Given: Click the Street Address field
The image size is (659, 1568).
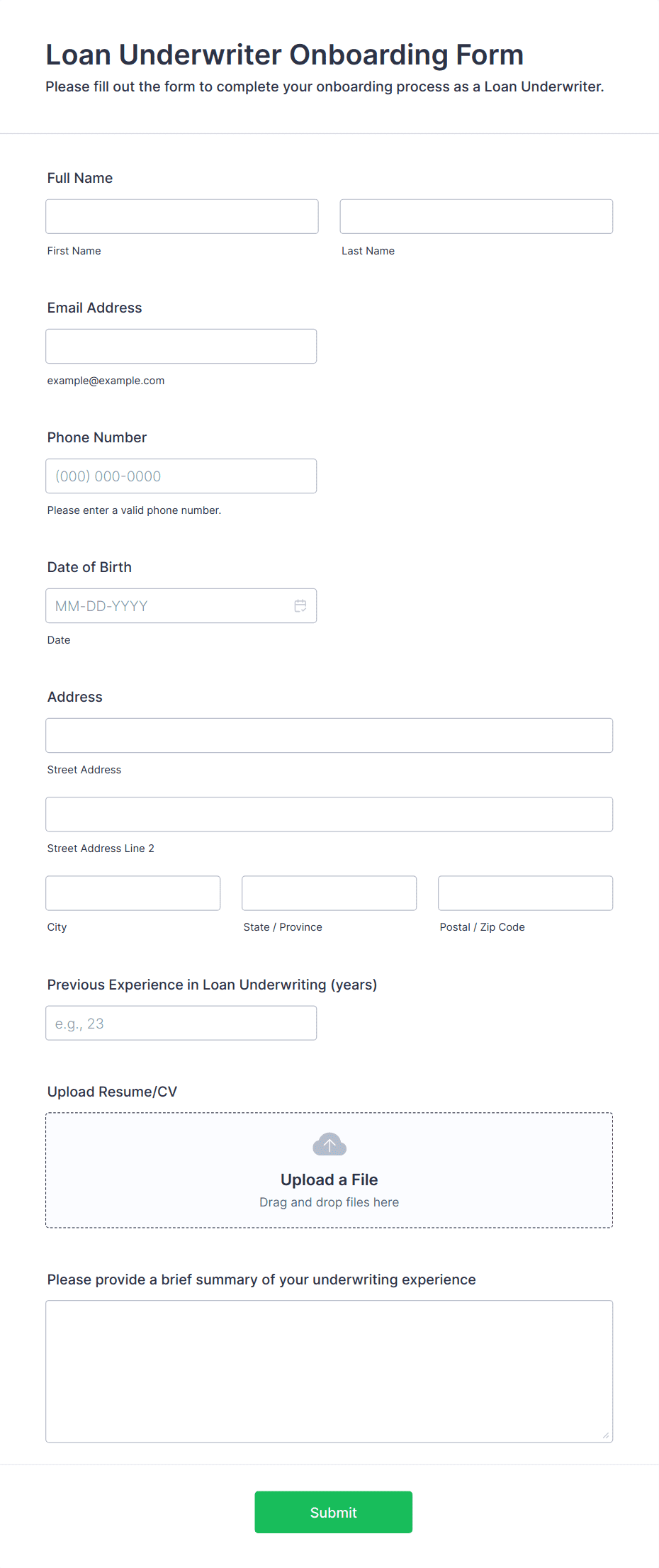Looking at the screenshot, I should [329, 735].
